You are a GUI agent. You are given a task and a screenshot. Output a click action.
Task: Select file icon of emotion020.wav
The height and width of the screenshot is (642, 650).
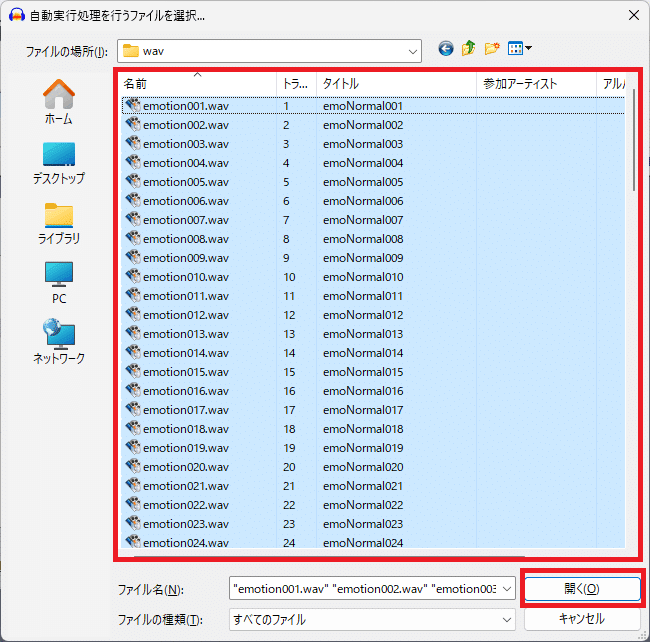[x=133, y=466]
